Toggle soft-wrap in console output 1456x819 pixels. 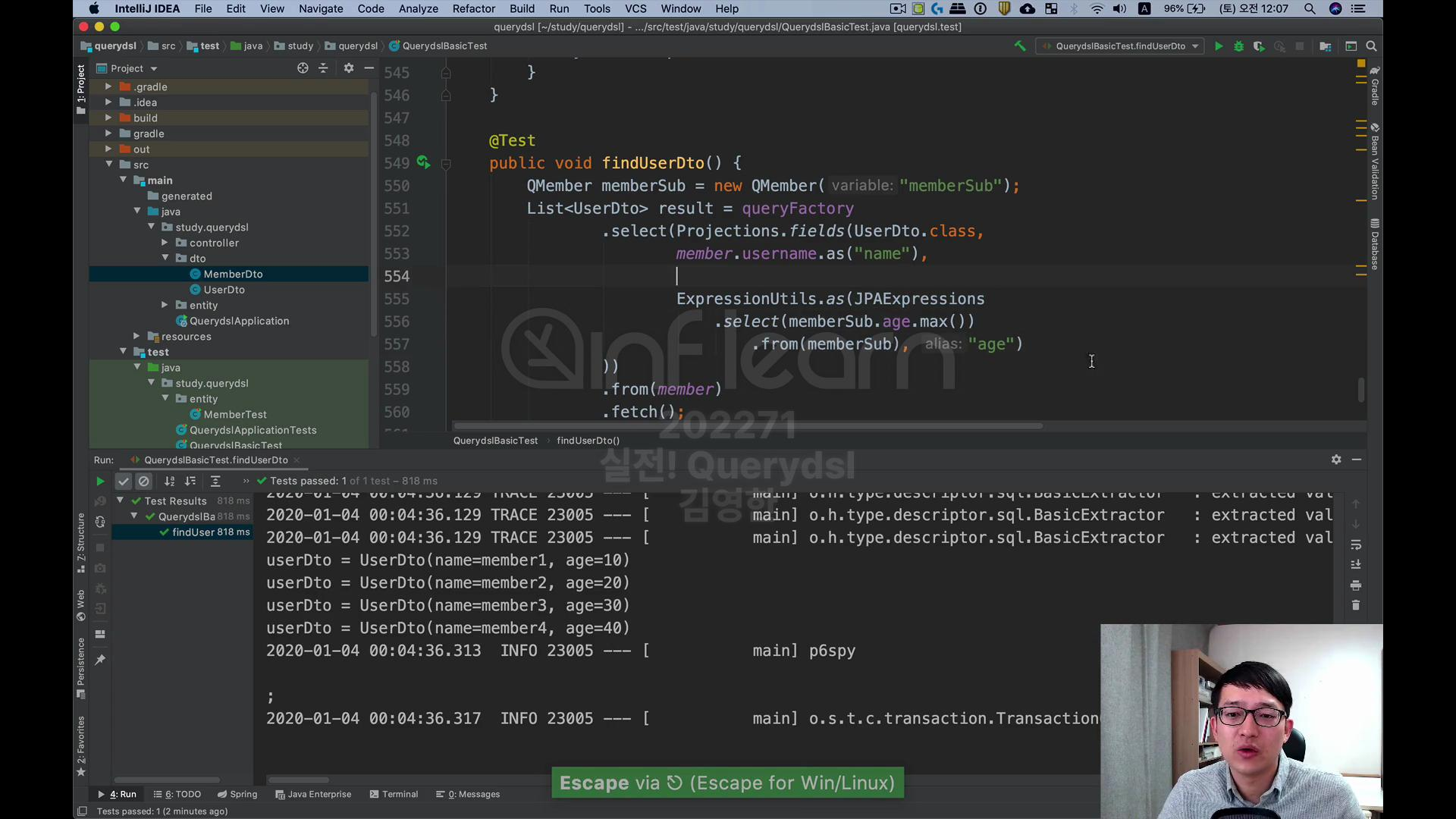tap(1356, 544)
